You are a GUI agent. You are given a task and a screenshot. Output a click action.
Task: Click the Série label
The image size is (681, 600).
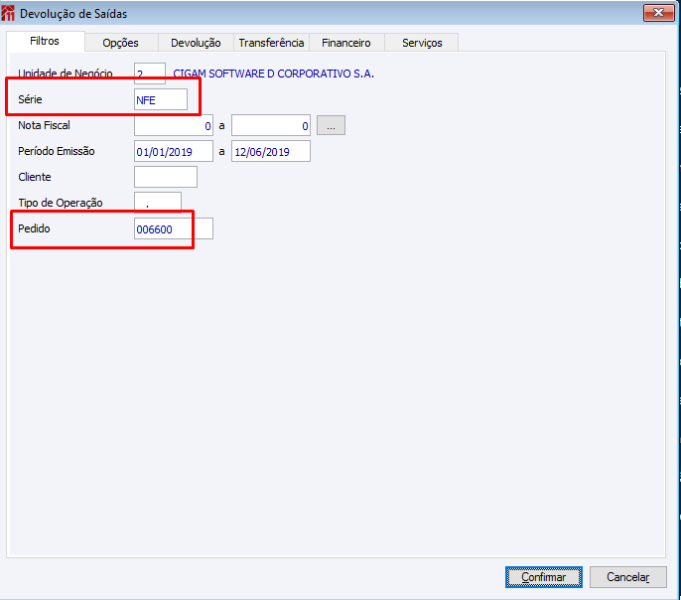(30, 99)
